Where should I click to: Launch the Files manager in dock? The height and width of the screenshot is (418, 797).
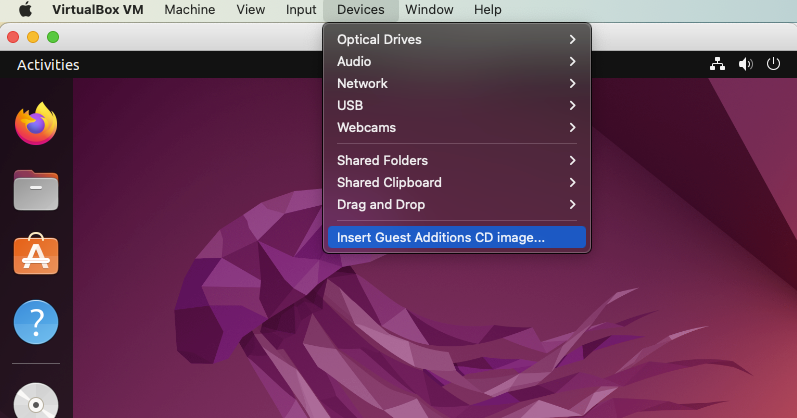36,189
